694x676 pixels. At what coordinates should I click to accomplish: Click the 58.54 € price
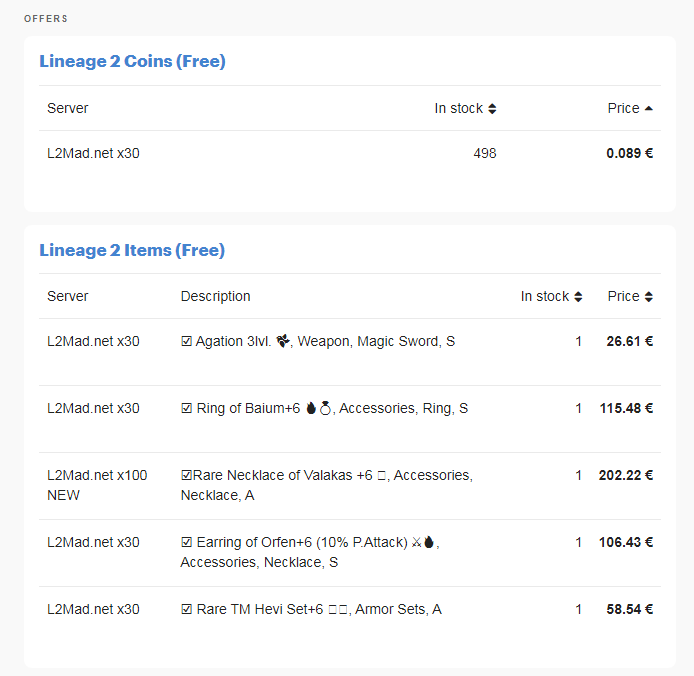click(629, 609)
